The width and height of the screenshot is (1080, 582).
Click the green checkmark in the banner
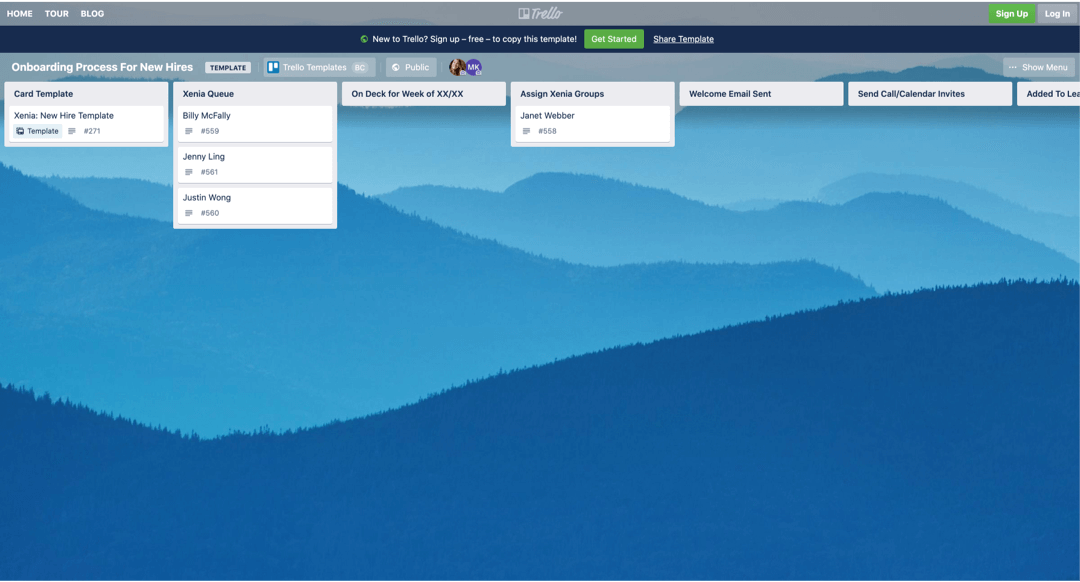pyautogui.click(x=364, y=38)
